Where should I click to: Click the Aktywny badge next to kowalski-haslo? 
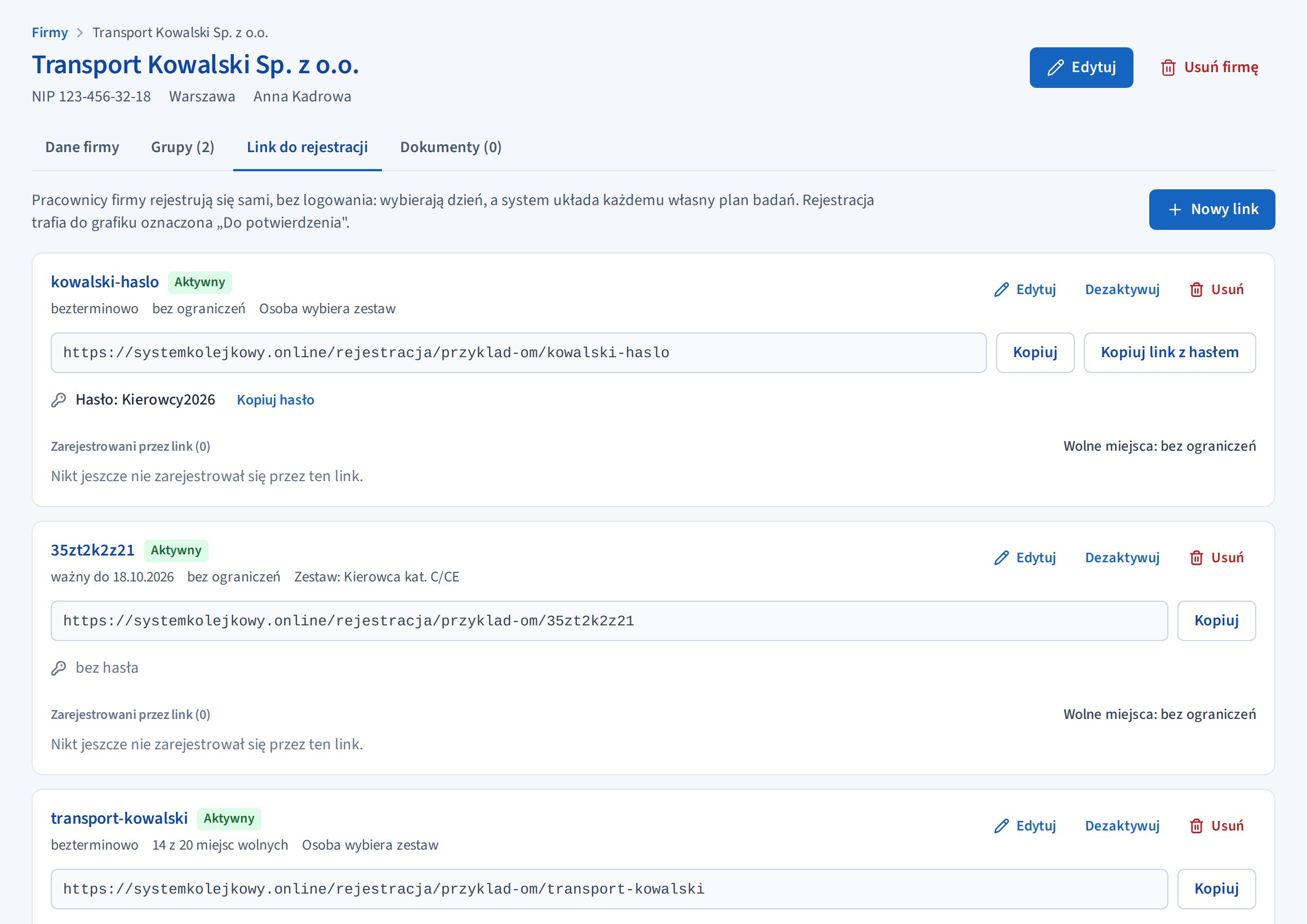200,282
